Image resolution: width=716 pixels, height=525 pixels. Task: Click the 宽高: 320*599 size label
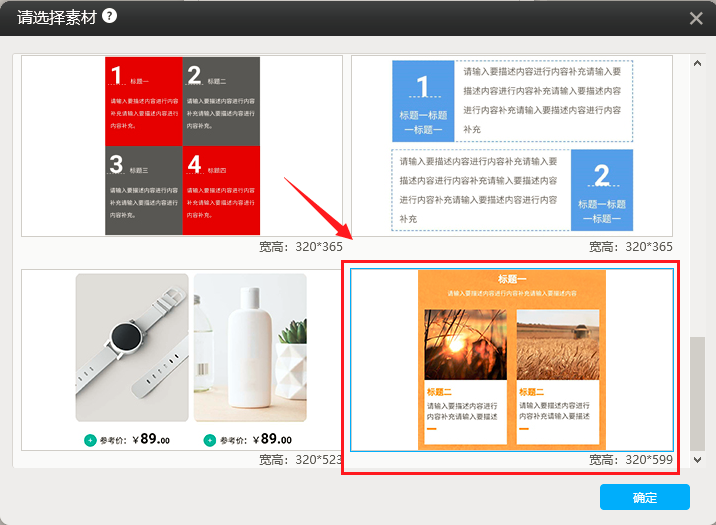(x=630, y=460)
